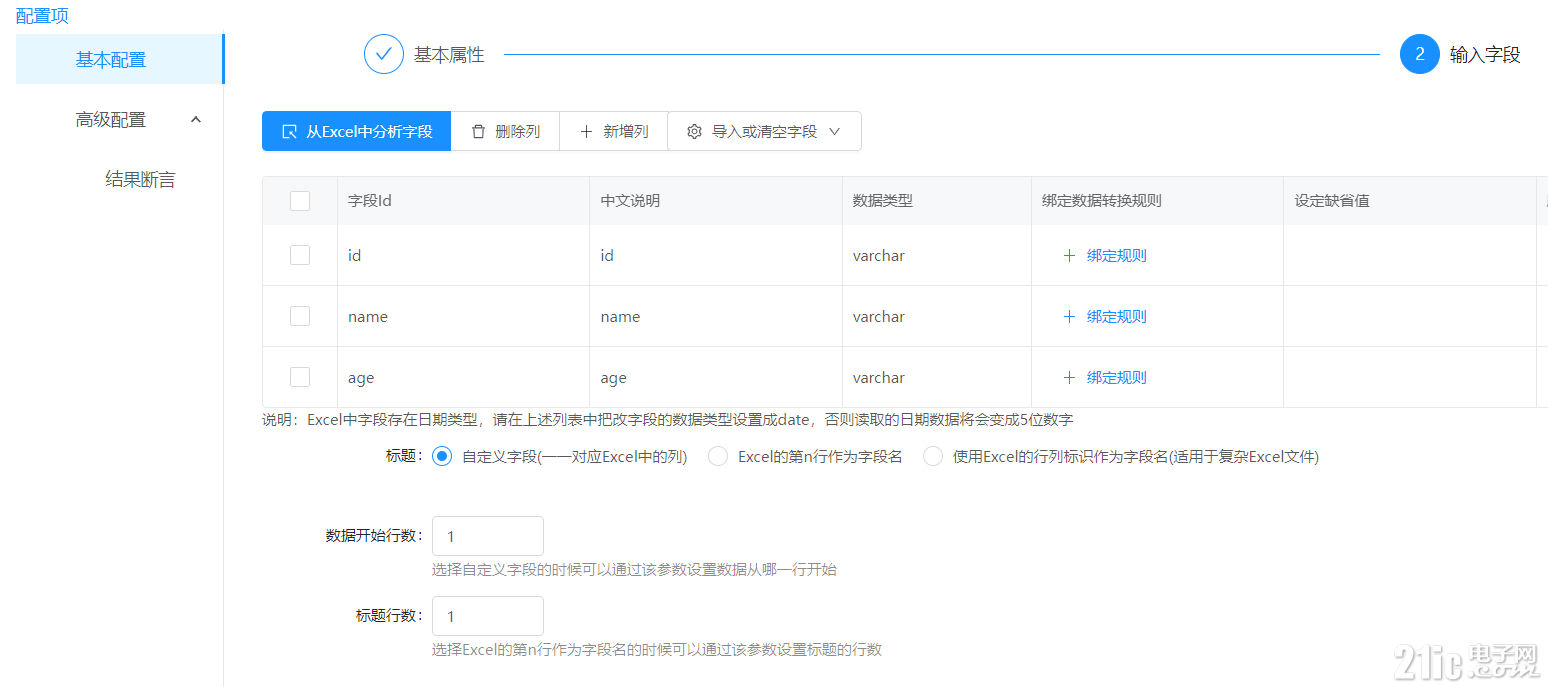Toggle the select-all checkbox in table header
The height and width of the screenshot is (687, 1548).
point(300,201)
